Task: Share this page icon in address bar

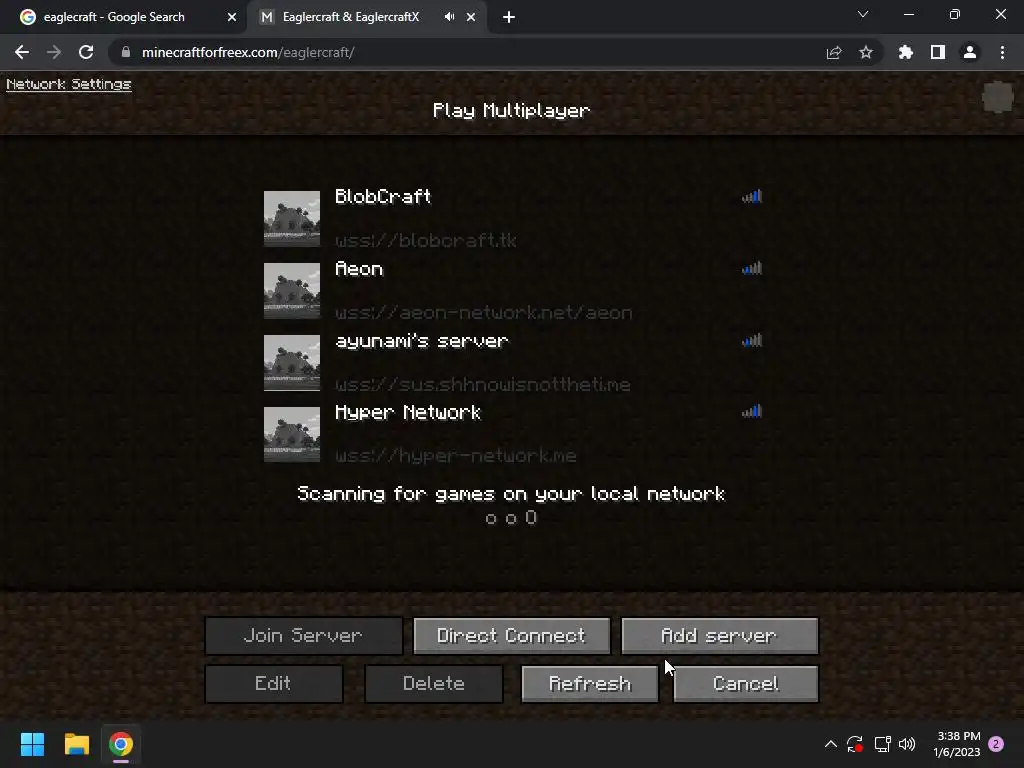Action: 834,52
